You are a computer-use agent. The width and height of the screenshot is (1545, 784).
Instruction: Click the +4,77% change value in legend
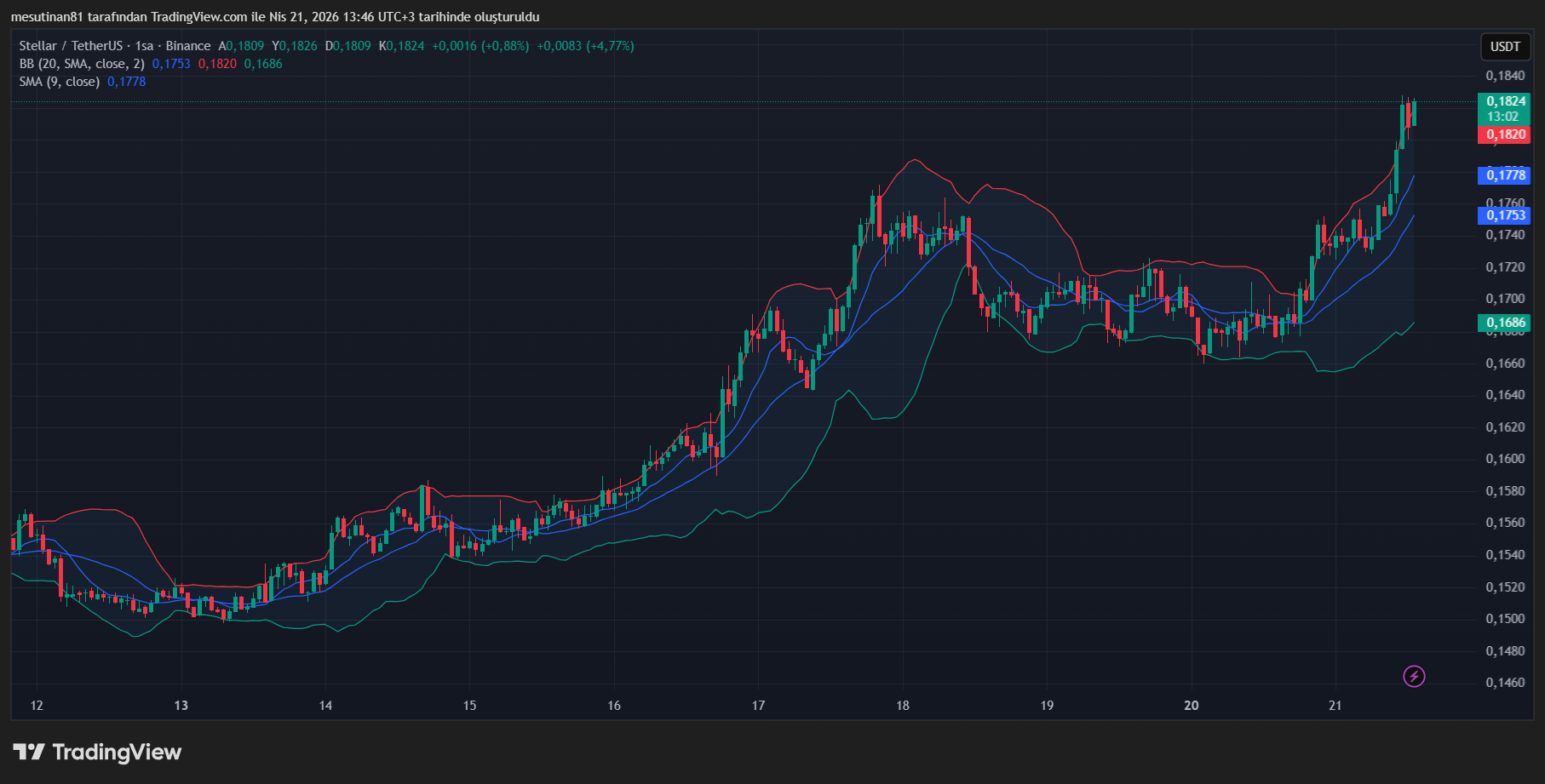pos(608,46)
